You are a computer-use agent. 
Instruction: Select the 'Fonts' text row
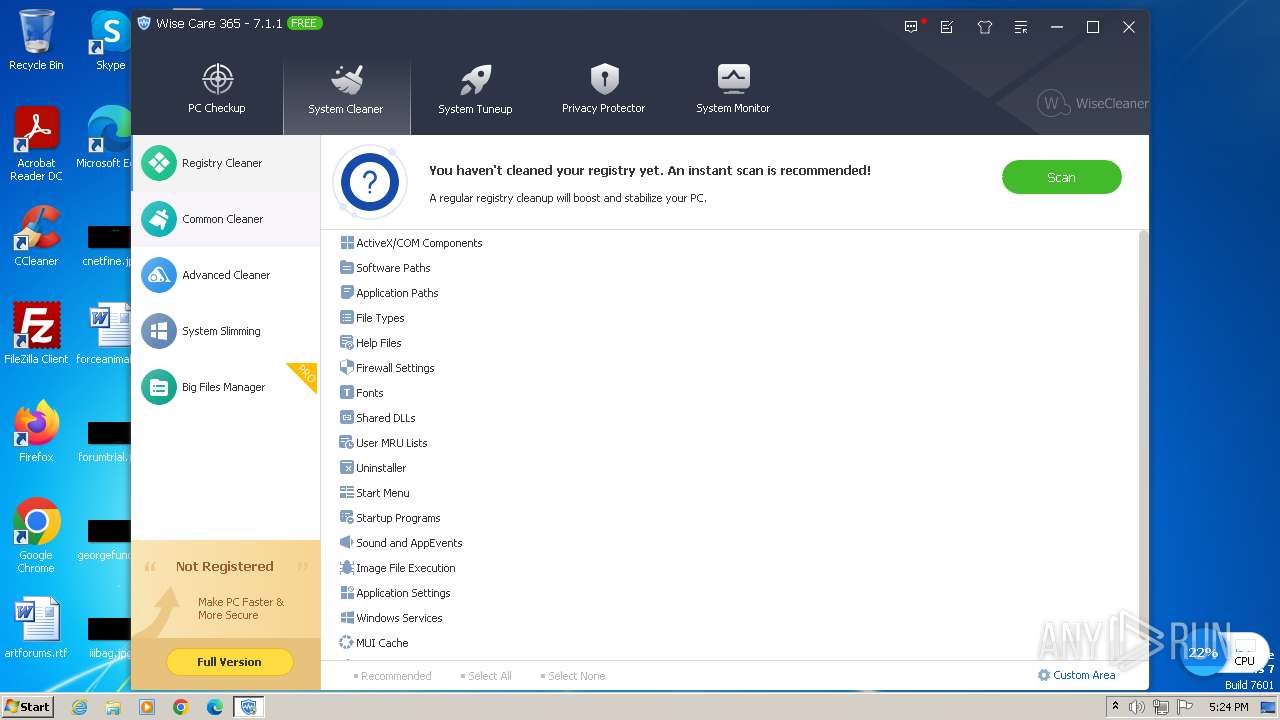point(370,393)
